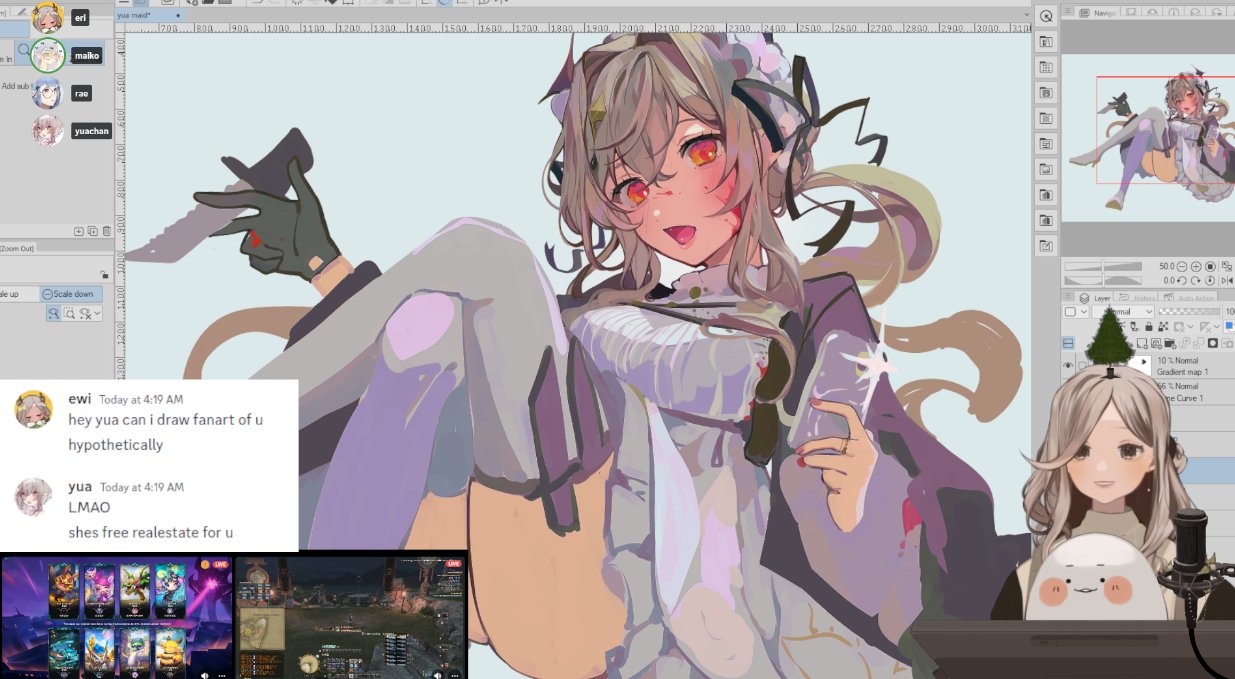Click maiko's avatar in the Discord voice list

tap(48, 55)
